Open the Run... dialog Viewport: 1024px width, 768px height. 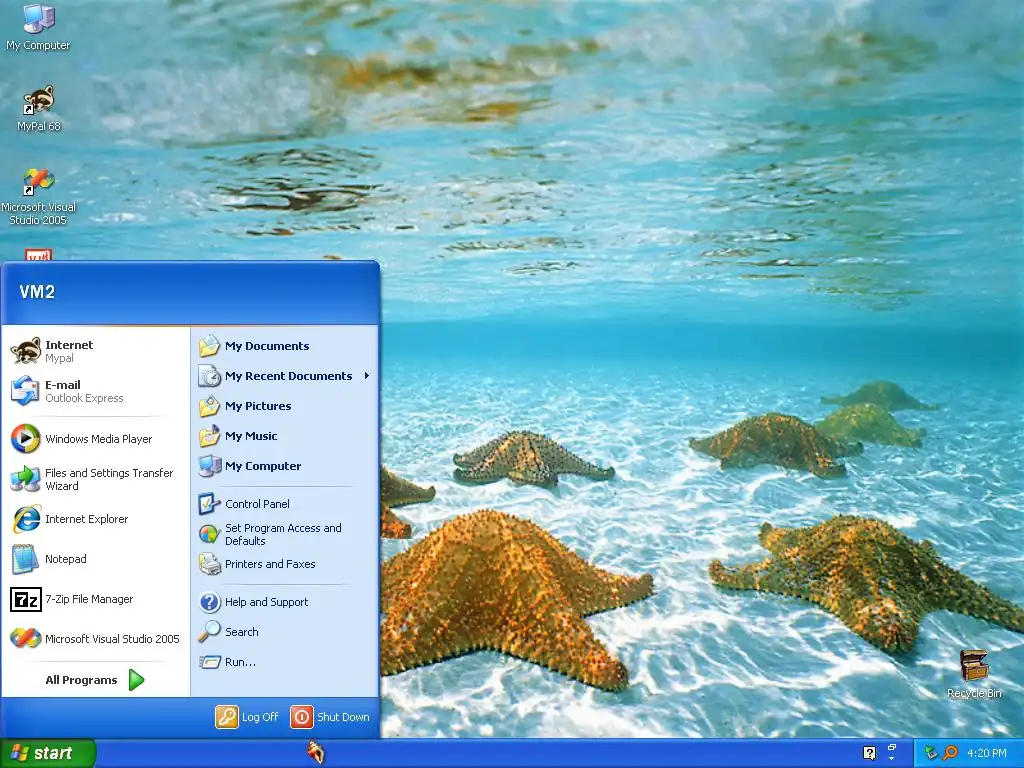tap(285, 662)
